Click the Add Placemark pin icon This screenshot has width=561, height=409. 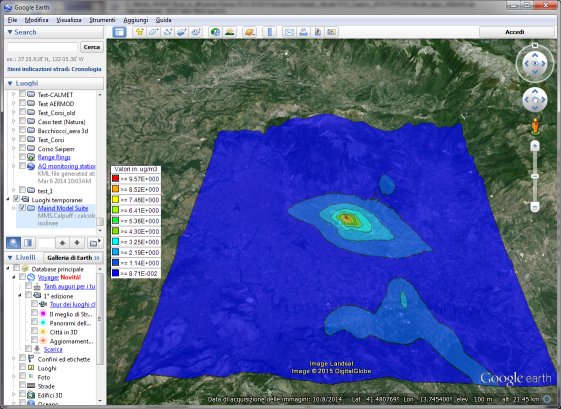140,32
